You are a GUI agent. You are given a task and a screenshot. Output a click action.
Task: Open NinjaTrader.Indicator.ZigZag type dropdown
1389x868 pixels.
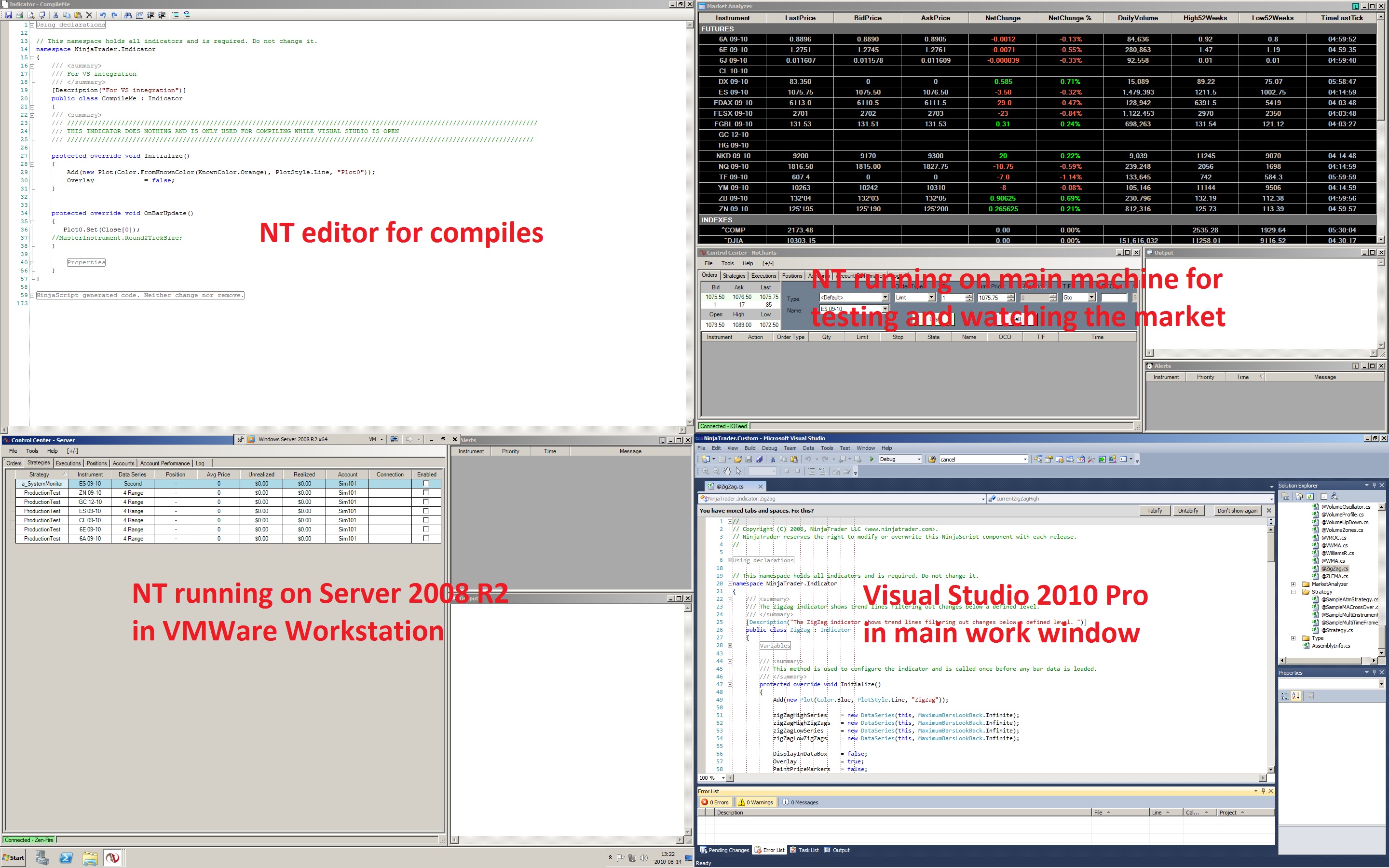(x=983, y=499)
